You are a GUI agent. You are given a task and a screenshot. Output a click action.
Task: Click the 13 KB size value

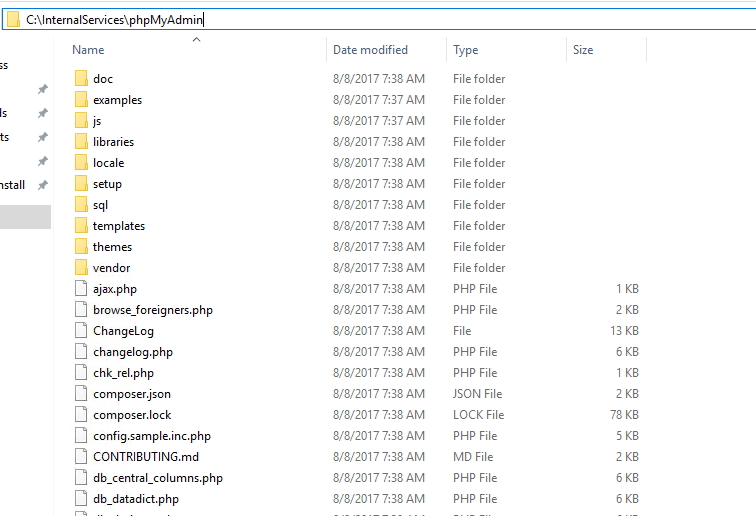(x=624, y=331)
